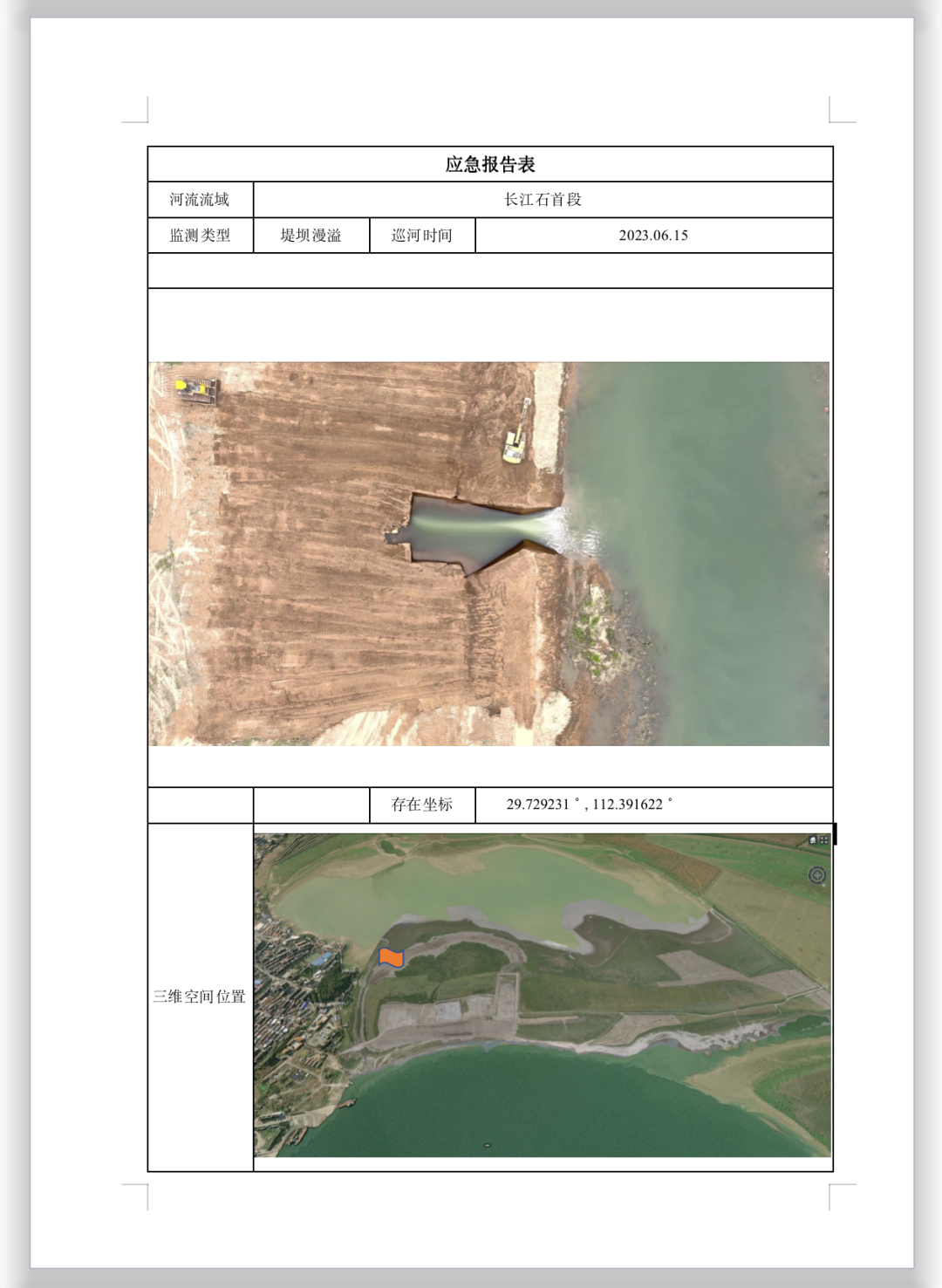Click the 三维空间位置 label cell
This screenshot has height=1288, width=942.
[200, 997]
